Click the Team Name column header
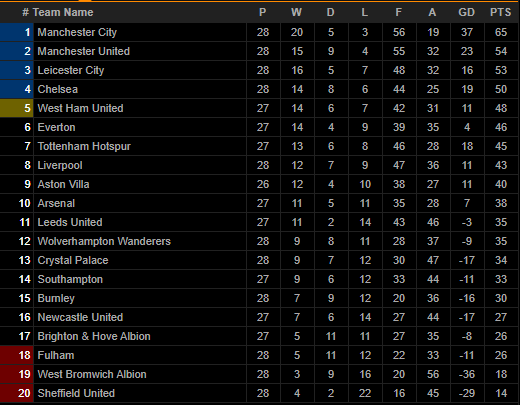The height and width of the screenshot is (405, 520). point(63,12)
